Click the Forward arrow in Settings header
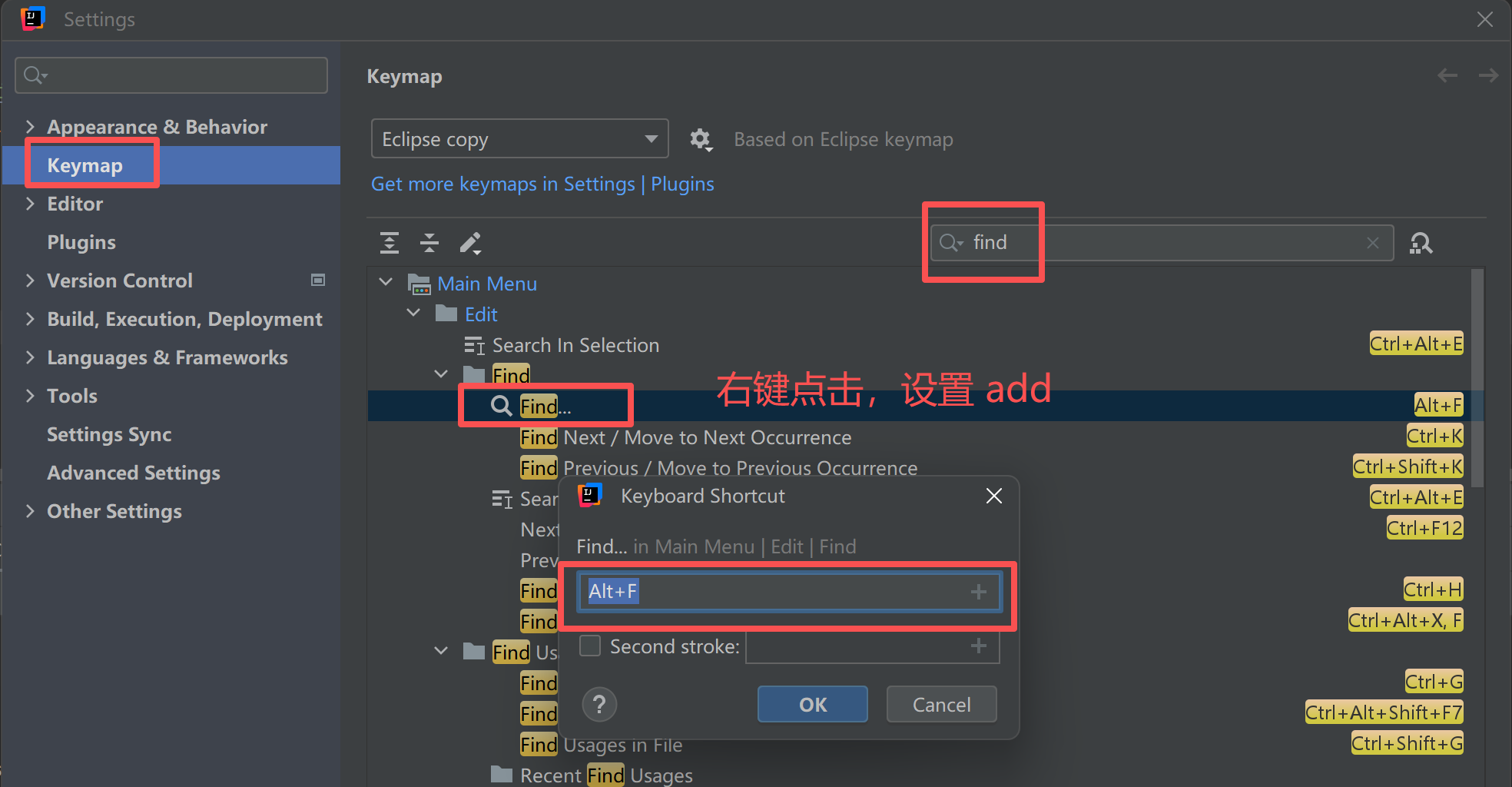 tap(1488, 75)
